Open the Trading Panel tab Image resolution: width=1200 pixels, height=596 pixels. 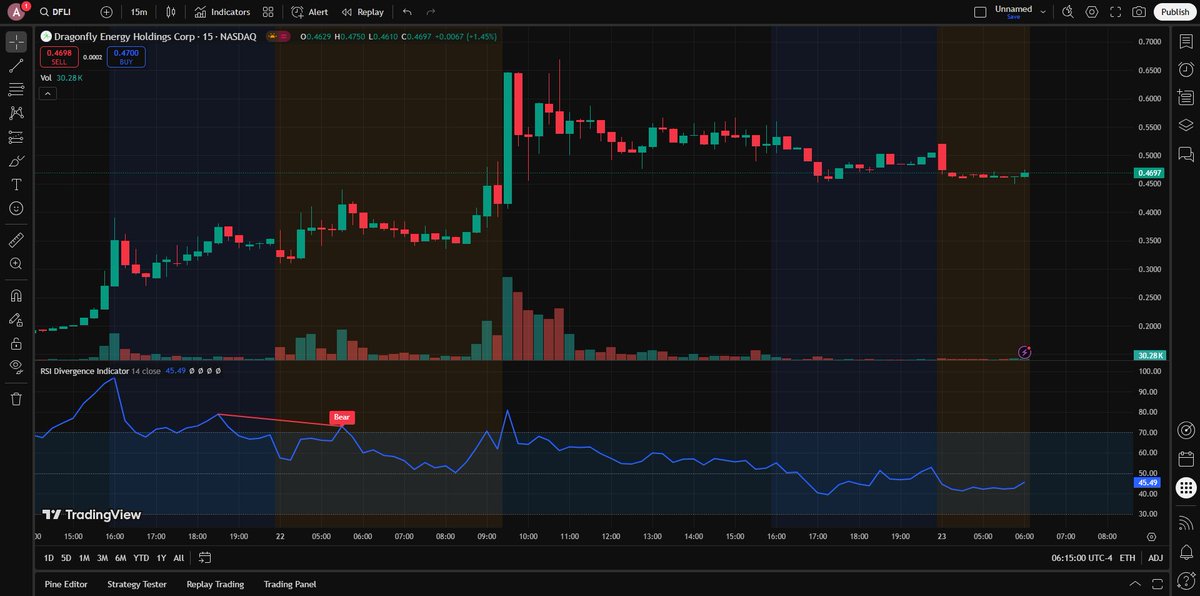[292, 584]
